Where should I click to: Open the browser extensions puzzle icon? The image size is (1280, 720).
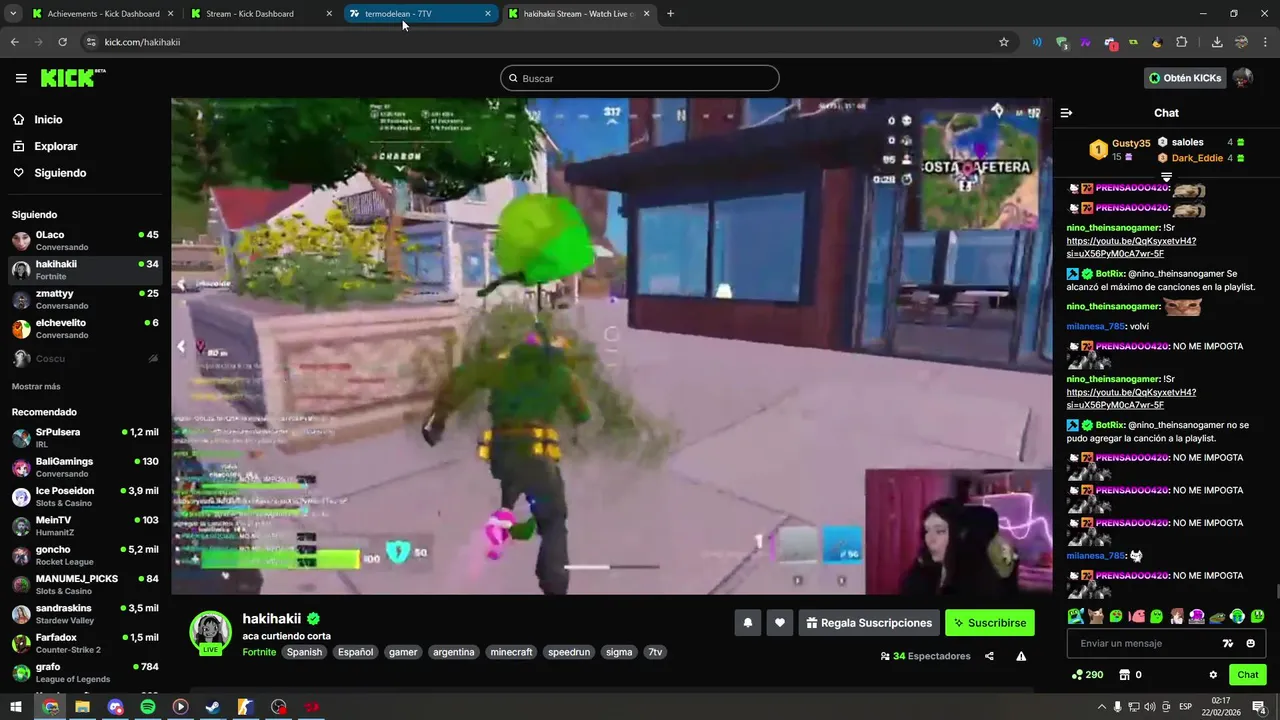click(x=1182, y=42)
